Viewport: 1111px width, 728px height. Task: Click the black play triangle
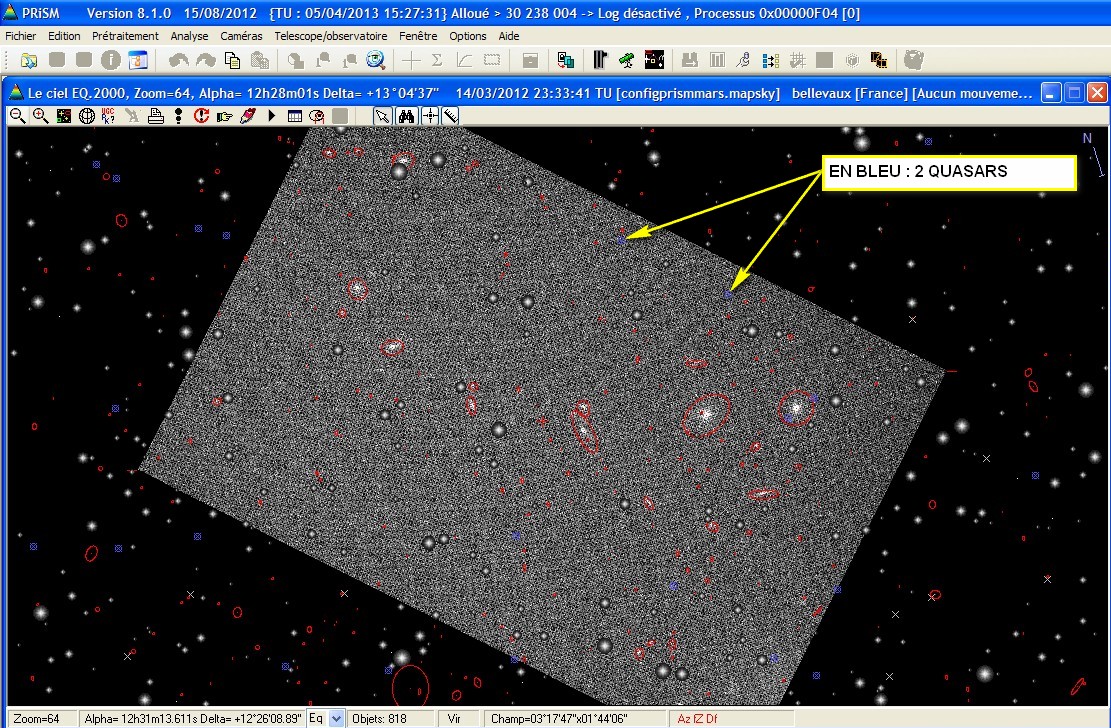pos(271,116)
